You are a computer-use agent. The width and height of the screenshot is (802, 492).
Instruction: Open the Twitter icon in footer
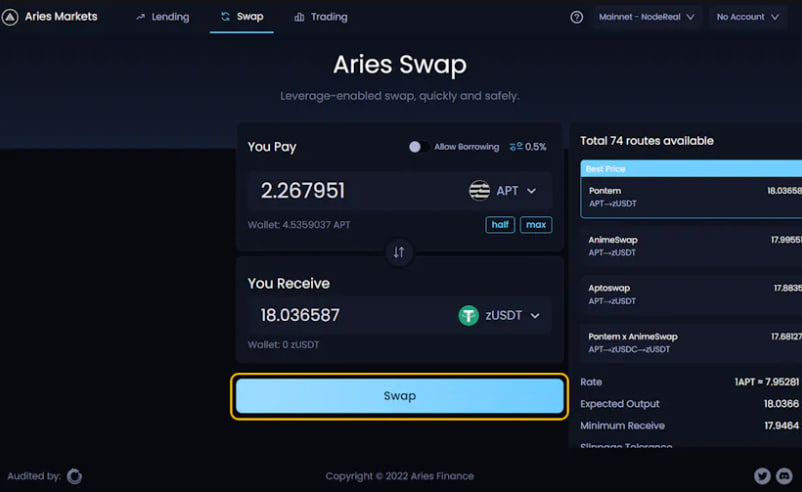pyautogui.click(x=762, y=476)
